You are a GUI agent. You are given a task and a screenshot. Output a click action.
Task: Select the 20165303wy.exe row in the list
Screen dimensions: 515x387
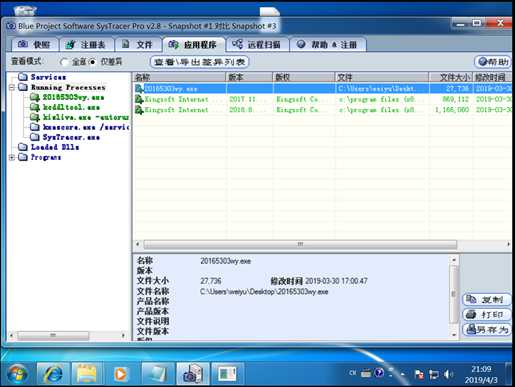tap(322, 89)
